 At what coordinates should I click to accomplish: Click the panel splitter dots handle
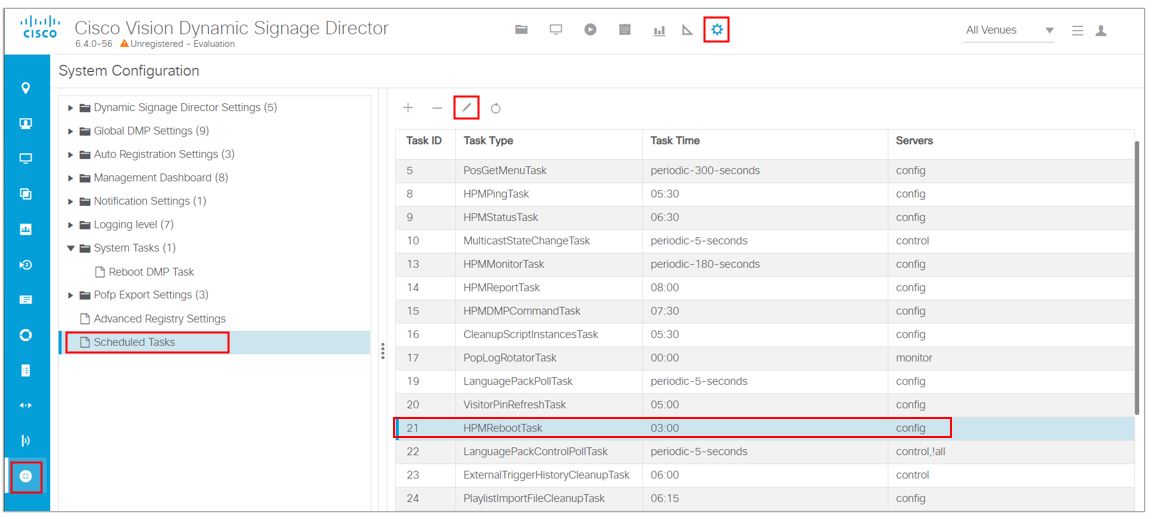(383, 351)
